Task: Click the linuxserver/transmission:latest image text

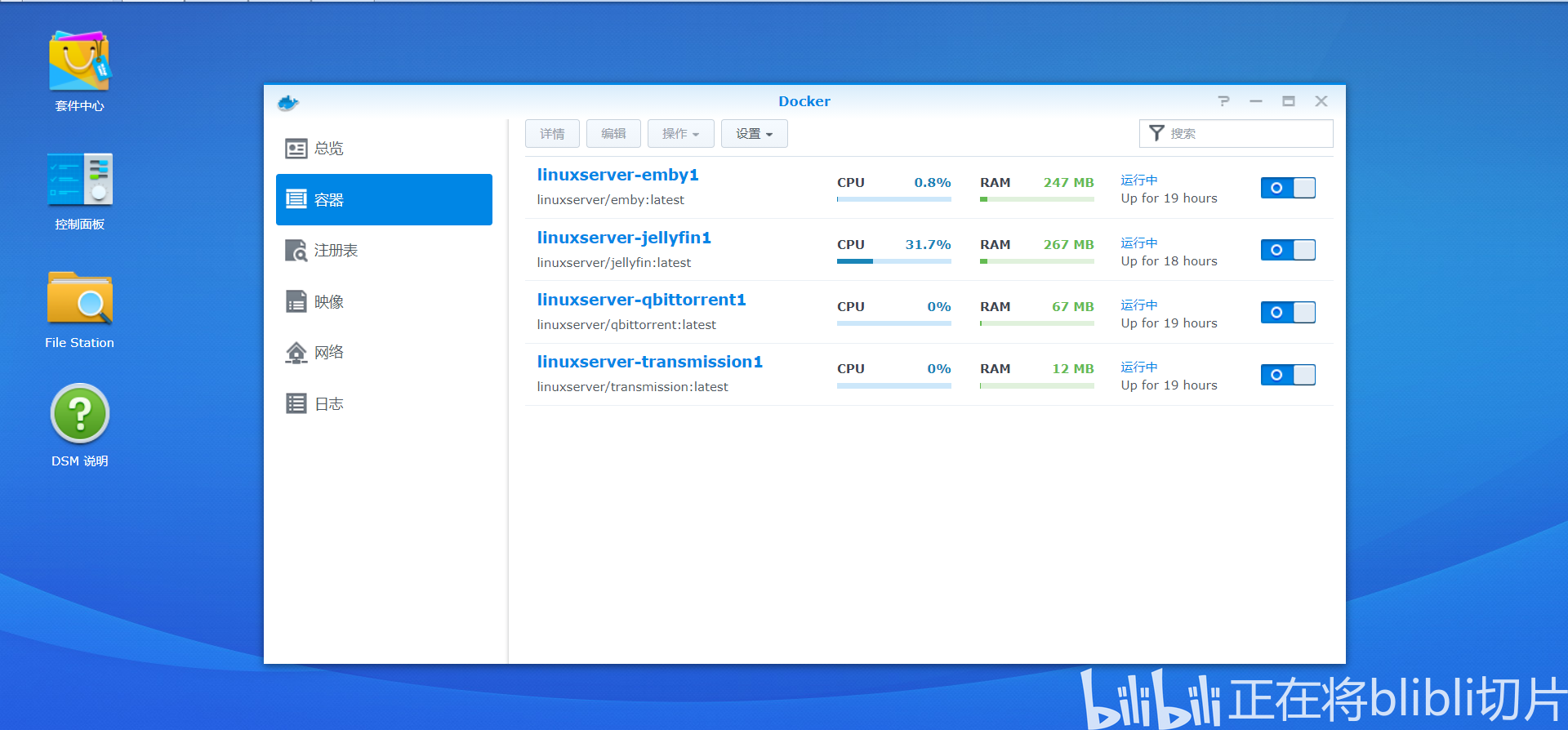Action: pos(632,387)
